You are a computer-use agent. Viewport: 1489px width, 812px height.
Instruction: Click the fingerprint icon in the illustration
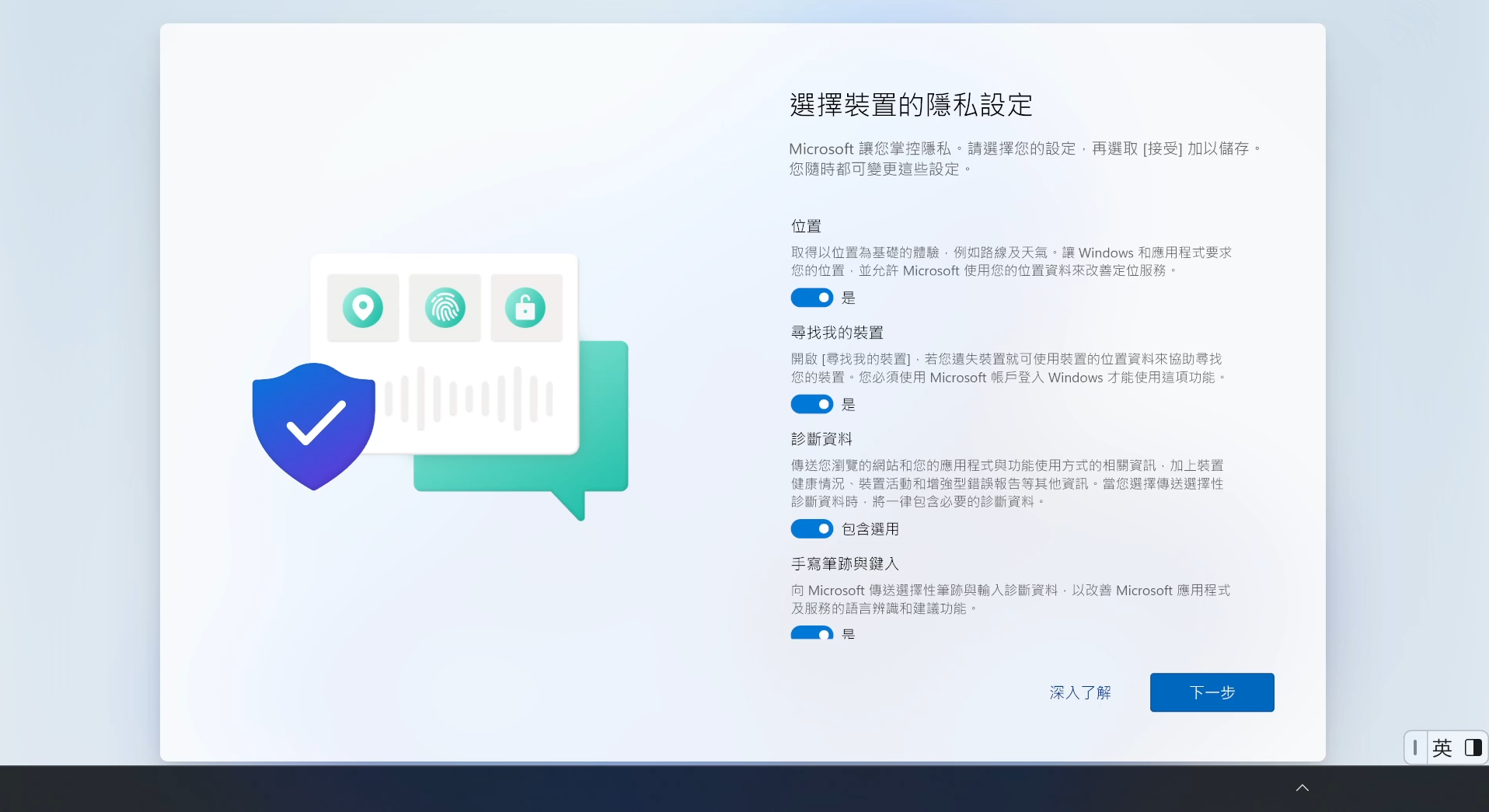coord(445,308)
